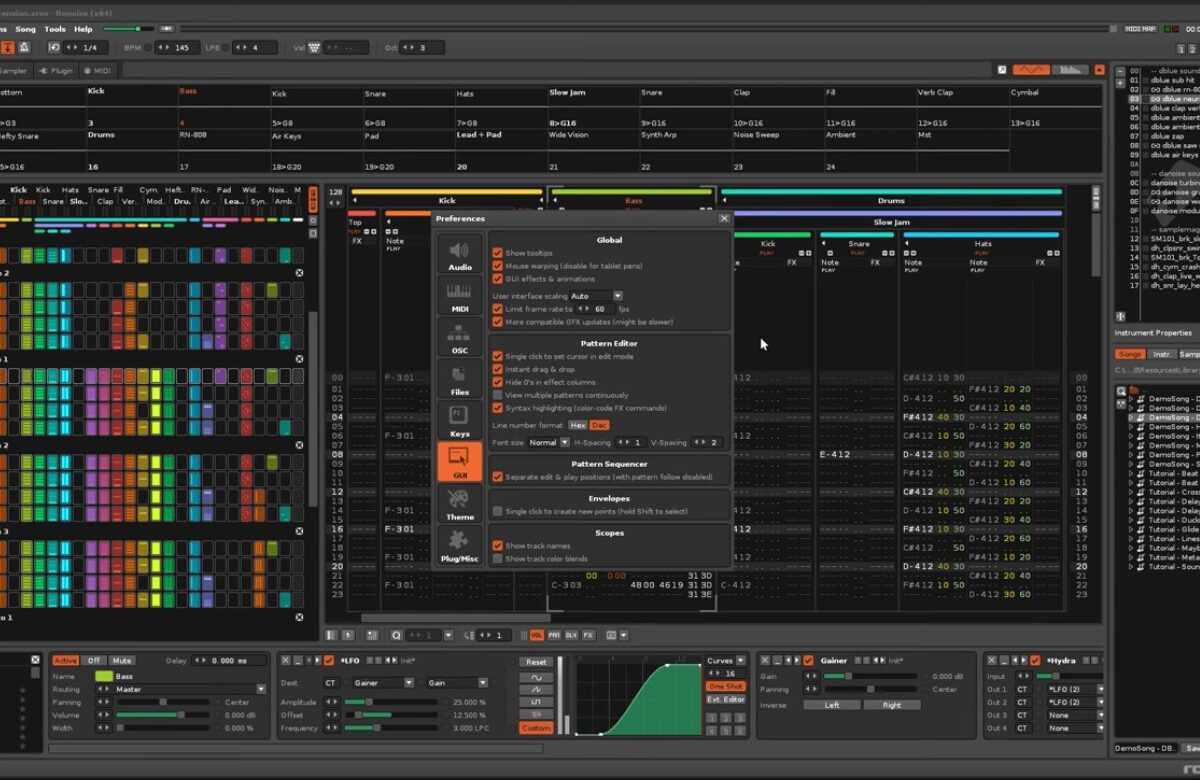1200x780 pixels.
Task: Open the MIDI preferences section
Action: pos(460,297)
